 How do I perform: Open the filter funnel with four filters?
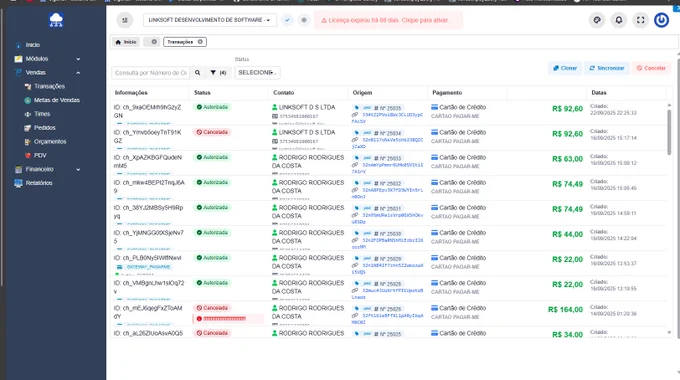click(x=218, y=73)
